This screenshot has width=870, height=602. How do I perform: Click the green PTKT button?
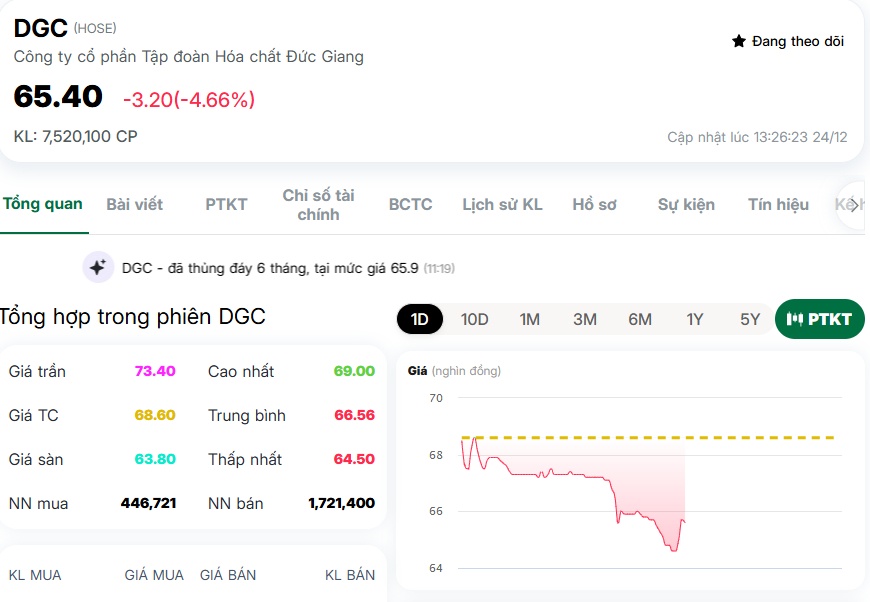(x=819, y=319)
